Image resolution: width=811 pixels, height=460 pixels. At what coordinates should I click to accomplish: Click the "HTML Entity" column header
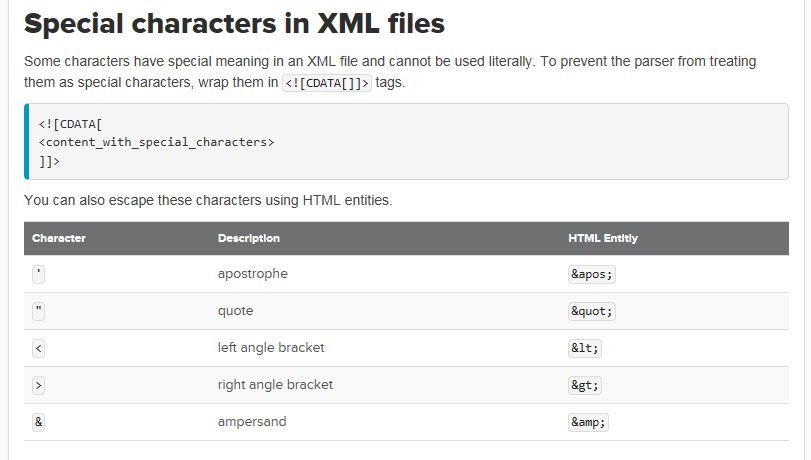point(603,238)
